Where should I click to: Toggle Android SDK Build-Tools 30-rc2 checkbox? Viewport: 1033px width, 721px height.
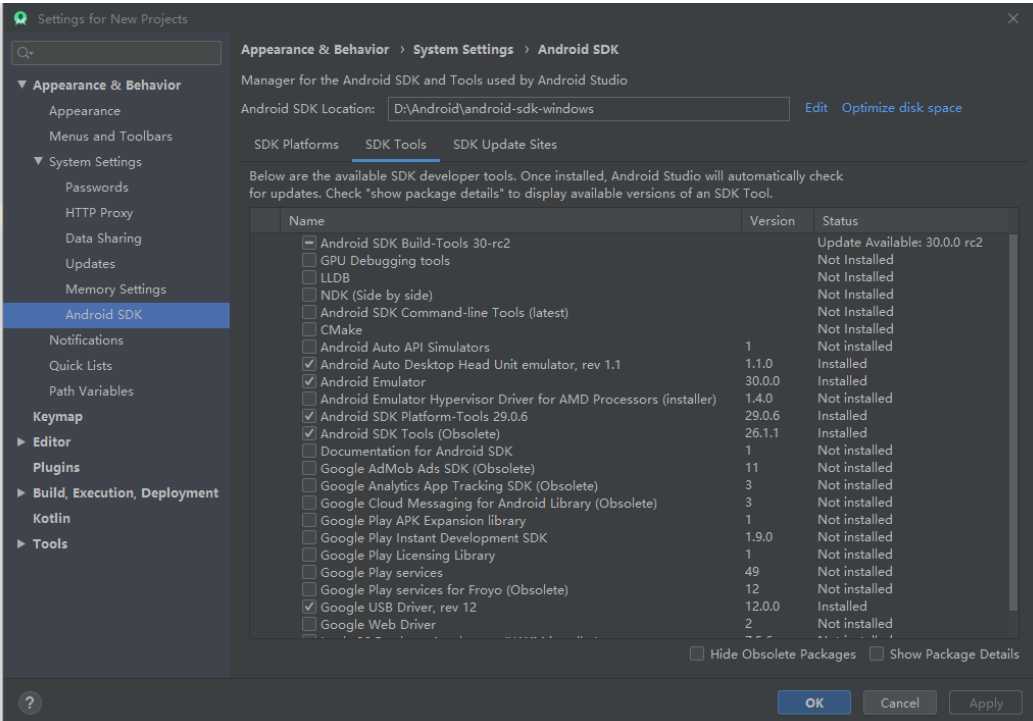point(309,243)
